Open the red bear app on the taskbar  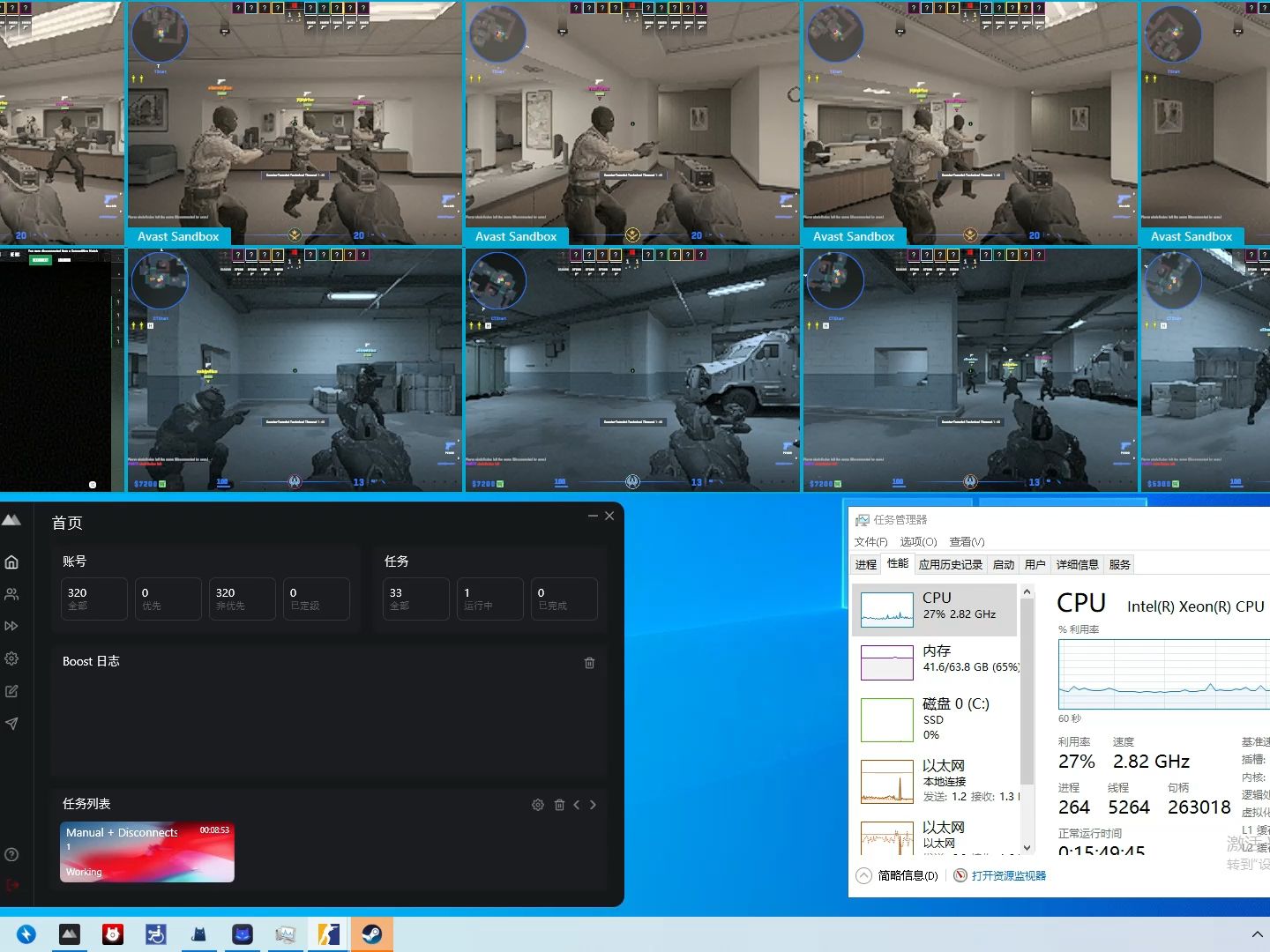tap(113, 934)
